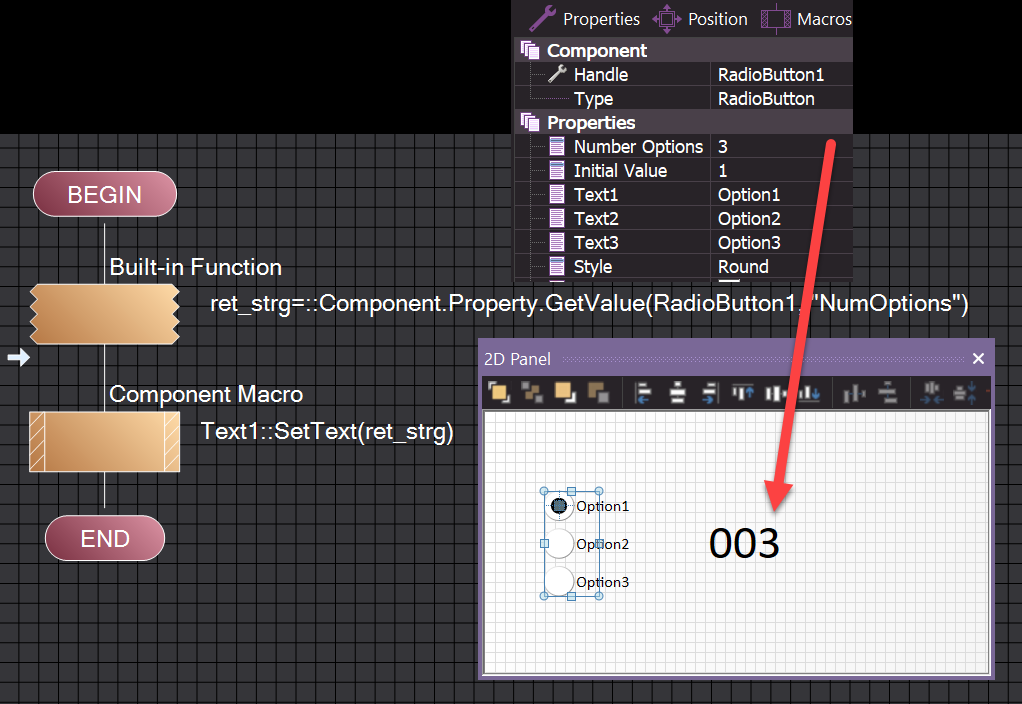1022x704 pixels.
Task: Click the BEGIN flowchart node
Action: (x=105, y=194)
